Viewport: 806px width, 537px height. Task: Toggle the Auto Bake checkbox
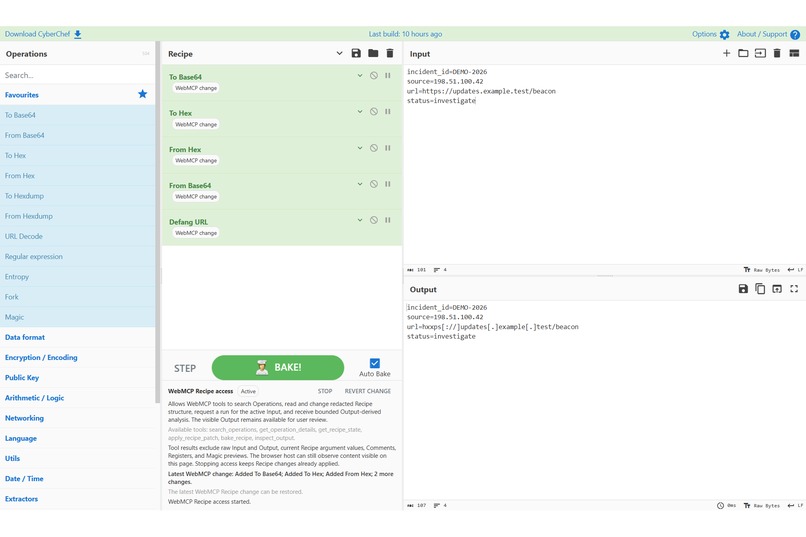[x=375, y=363]
